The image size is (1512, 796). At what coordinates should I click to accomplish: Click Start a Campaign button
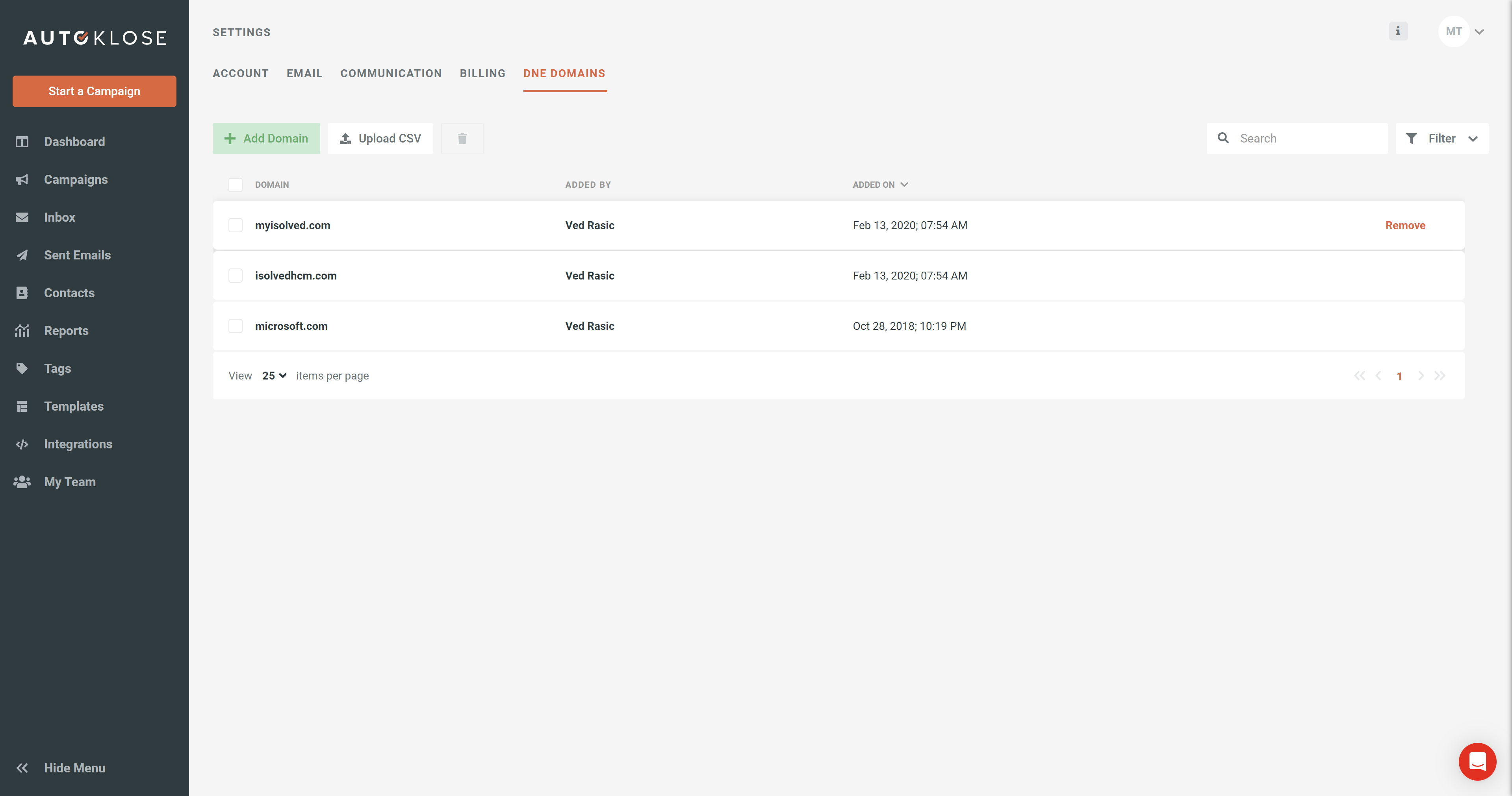[94, 91]
